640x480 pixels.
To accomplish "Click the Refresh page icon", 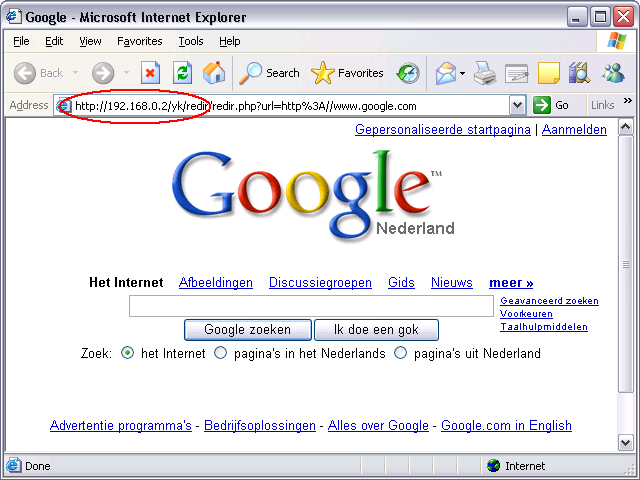I will (182, 73).
